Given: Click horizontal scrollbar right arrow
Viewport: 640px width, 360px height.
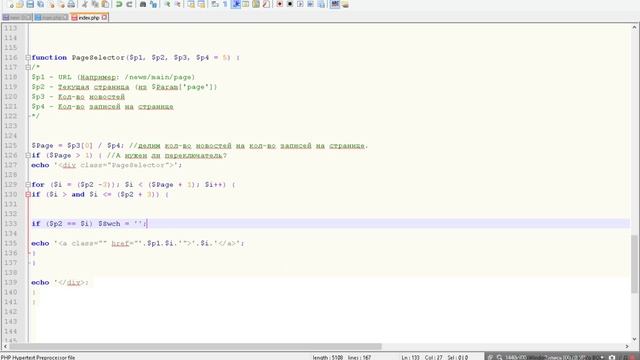Looking at the screenshot, I should (627, 347).
